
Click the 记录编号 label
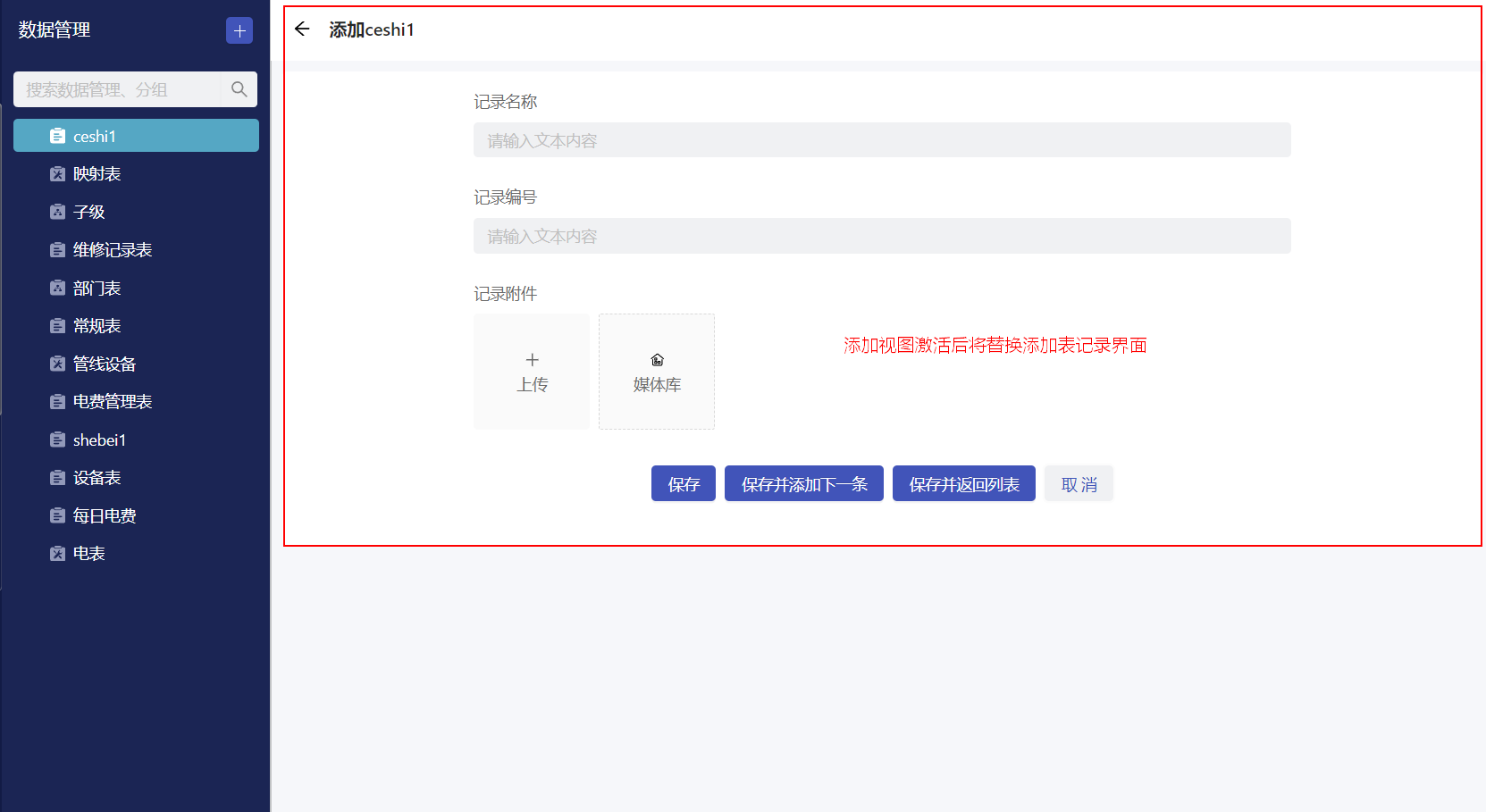coord(506,197)
